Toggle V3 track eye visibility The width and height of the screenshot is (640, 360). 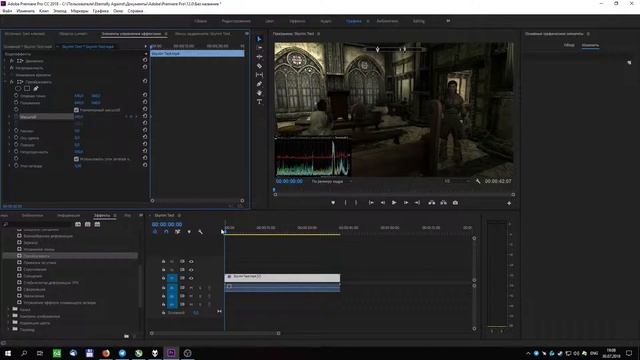tap(191, 261)
